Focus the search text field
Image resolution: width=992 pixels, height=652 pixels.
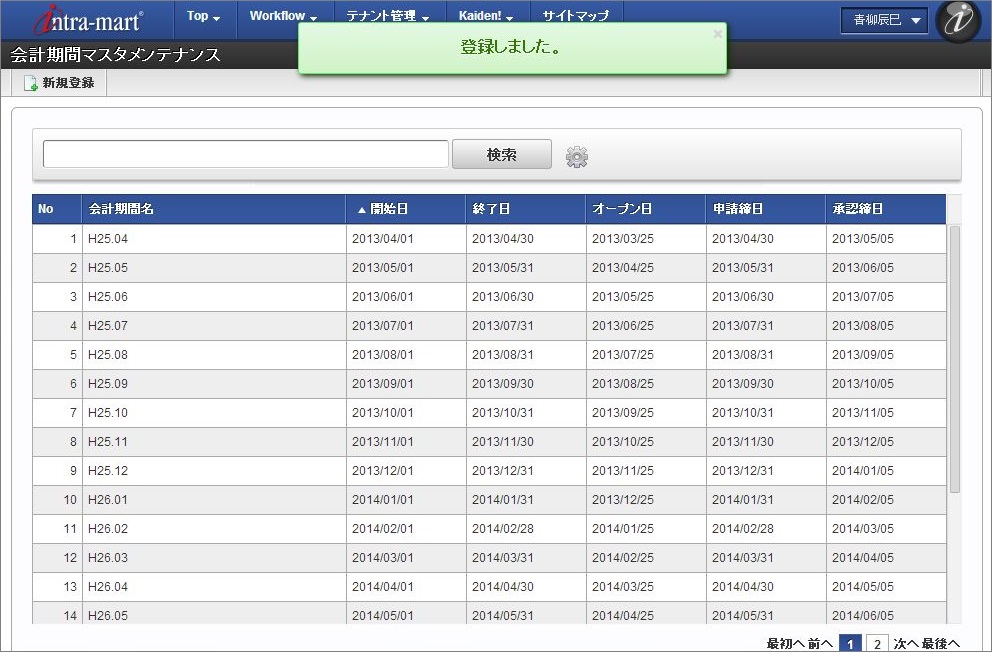(x=245, y=154)
